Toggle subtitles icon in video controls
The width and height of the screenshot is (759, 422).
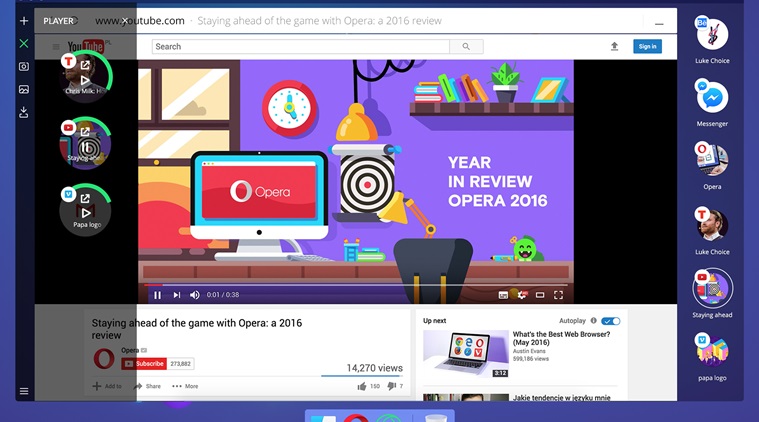503,295
